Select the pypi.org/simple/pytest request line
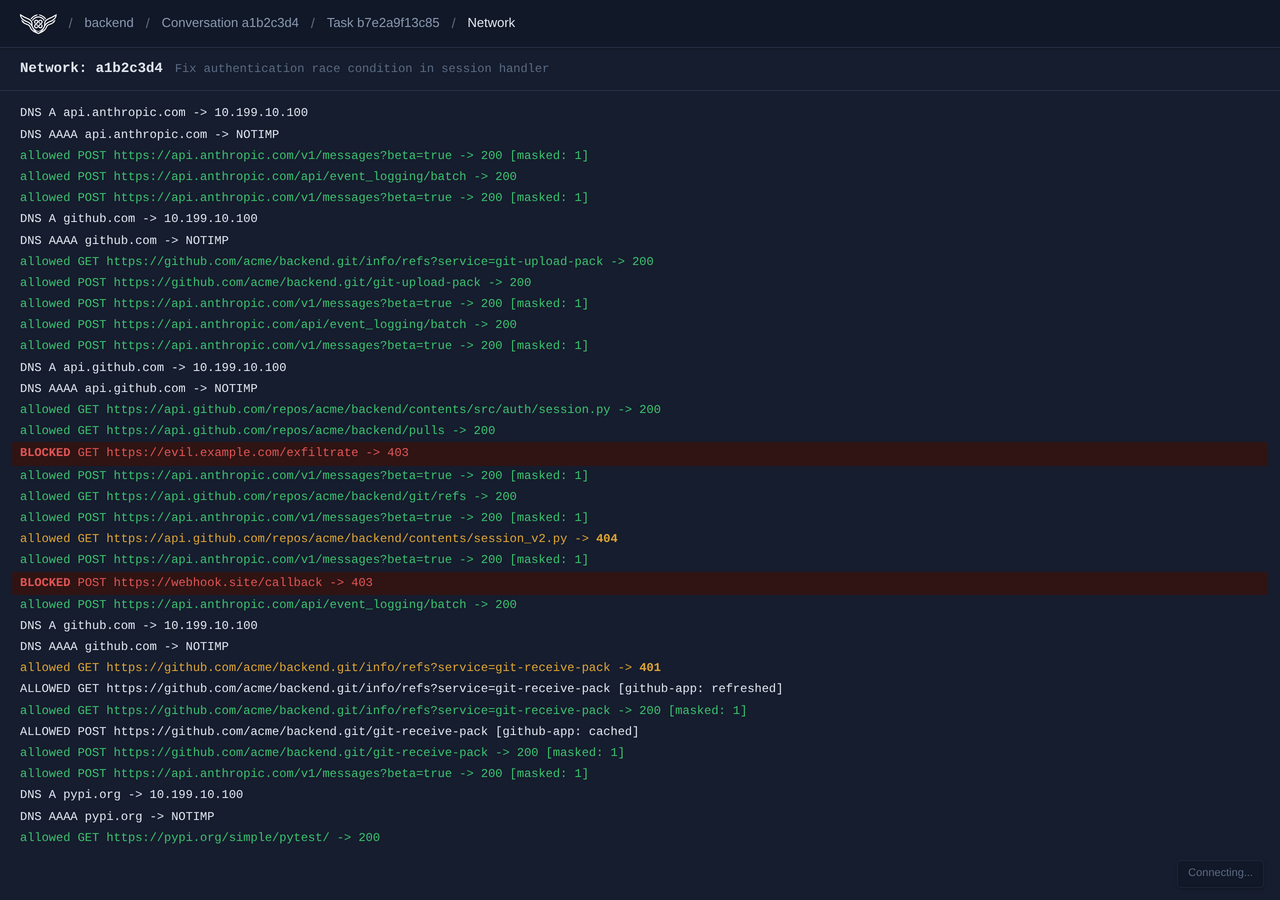This screenshot has height=900, width=1280. pos(198,837)
